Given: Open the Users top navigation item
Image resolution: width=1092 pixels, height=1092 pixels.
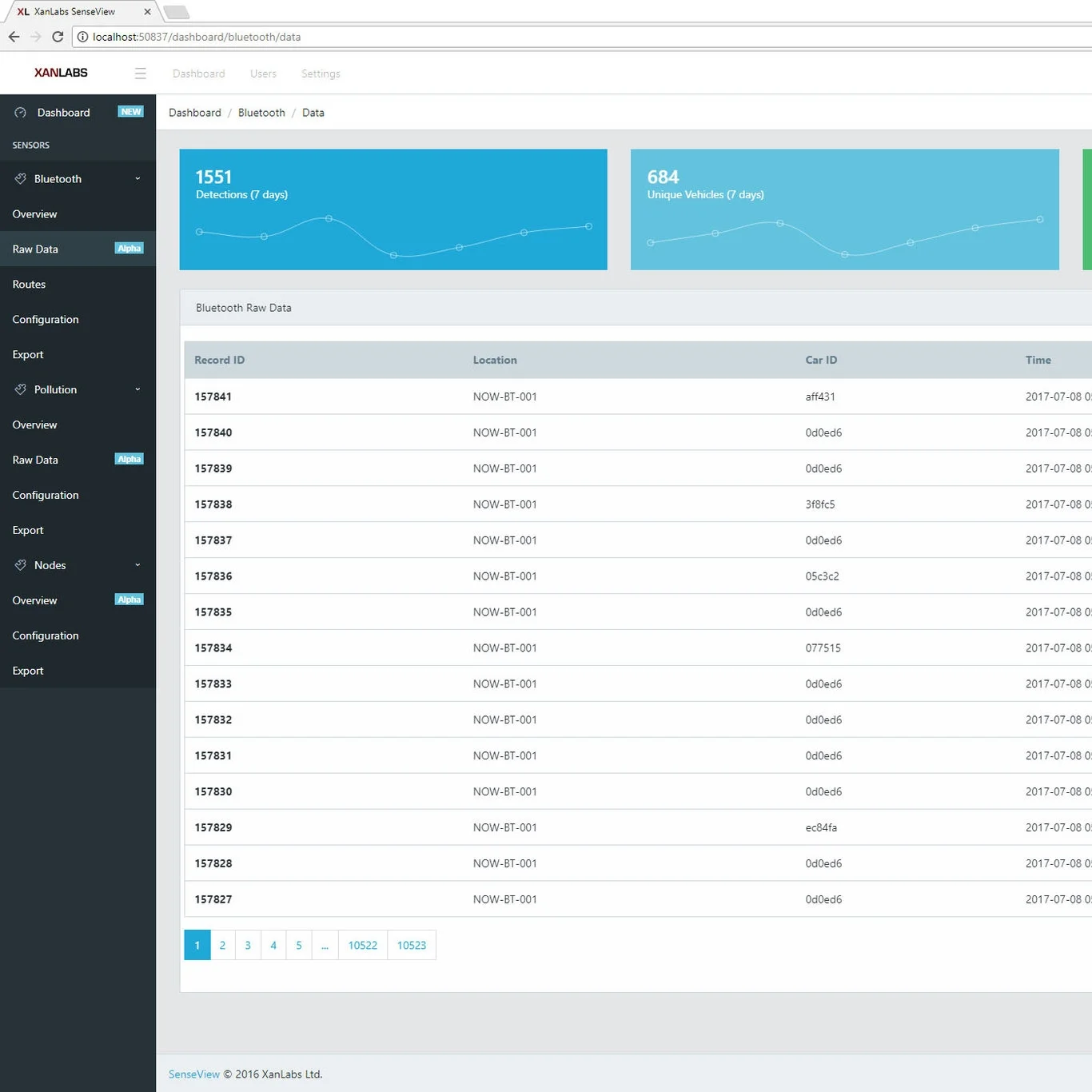Looking at the screenshot, I should point(263,74).
